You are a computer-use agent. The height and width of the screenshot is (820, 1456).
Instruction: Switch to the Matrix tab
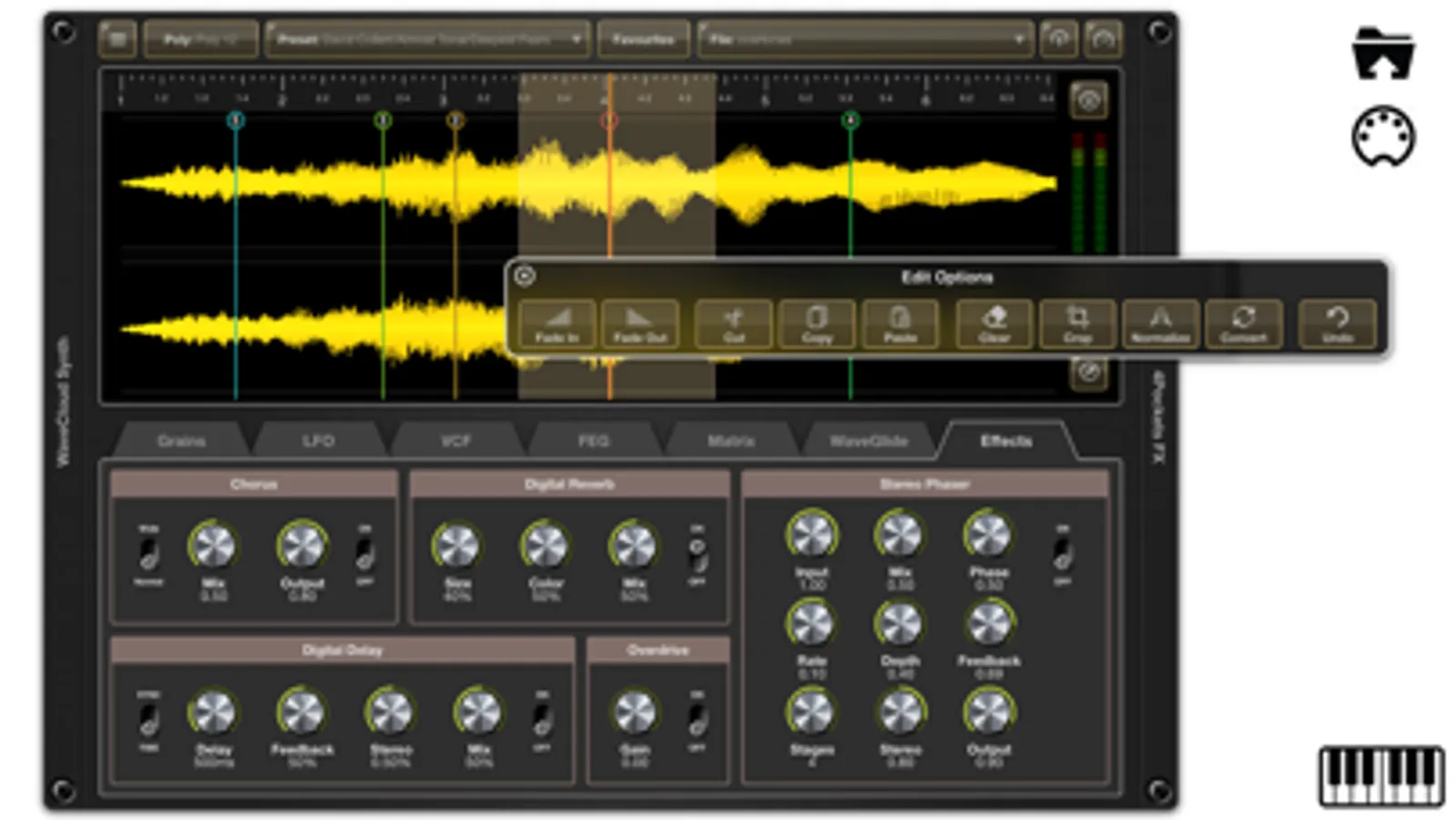click(x=731, y=441)
